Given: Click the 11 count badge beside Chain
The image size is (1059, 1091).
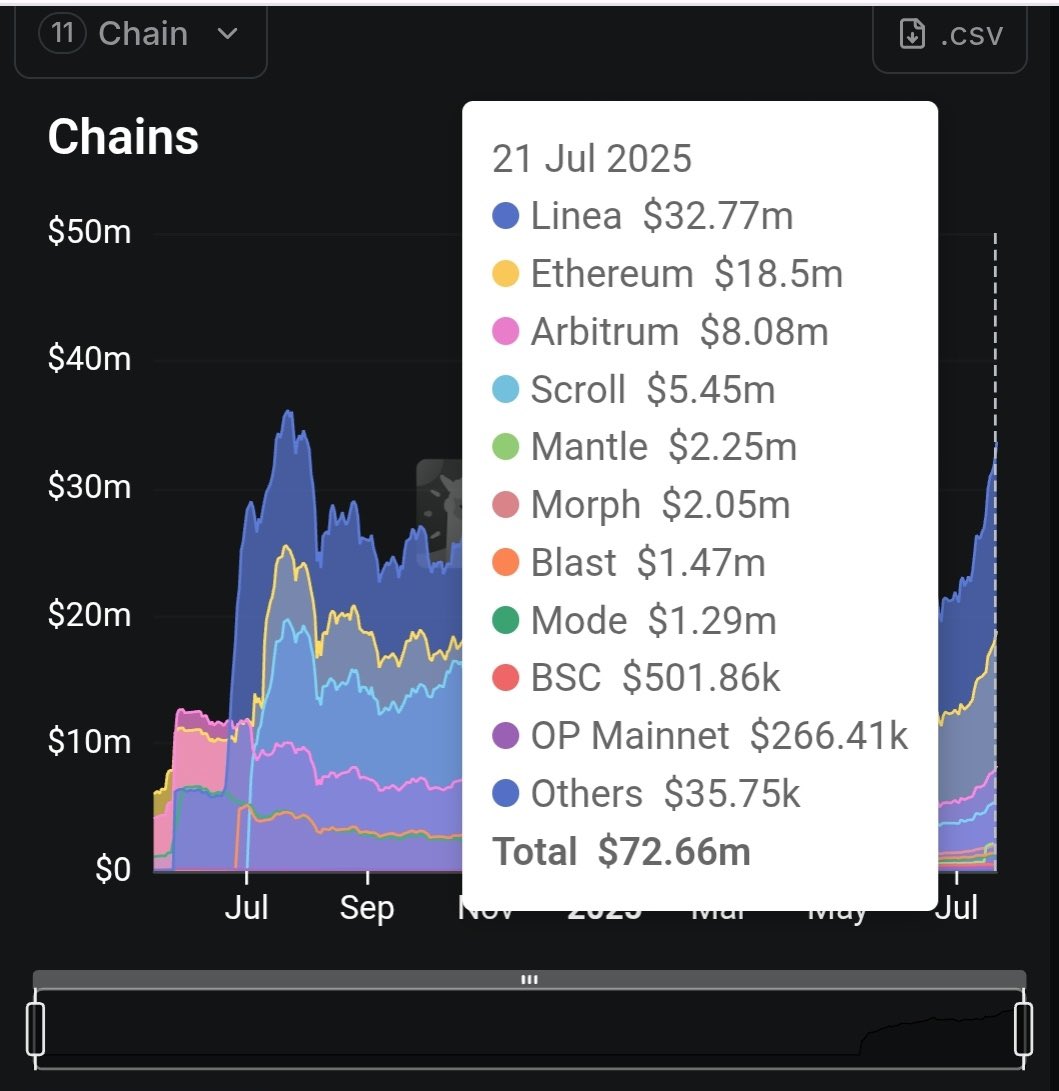Looking at the screenshot, I should (63, 33).
